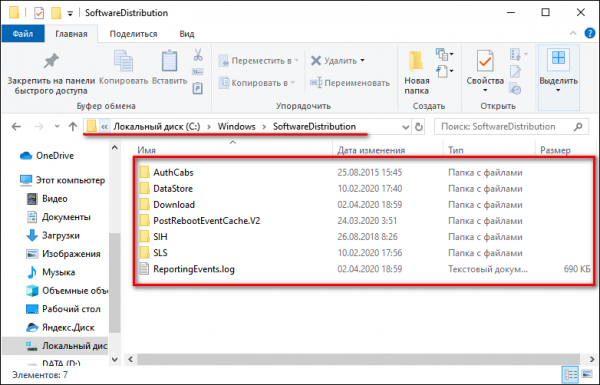The height and width of the screenshot is (385, 600).
Task: Refresh the SoftwareDistribution folder view
Action: pos(419,127)
